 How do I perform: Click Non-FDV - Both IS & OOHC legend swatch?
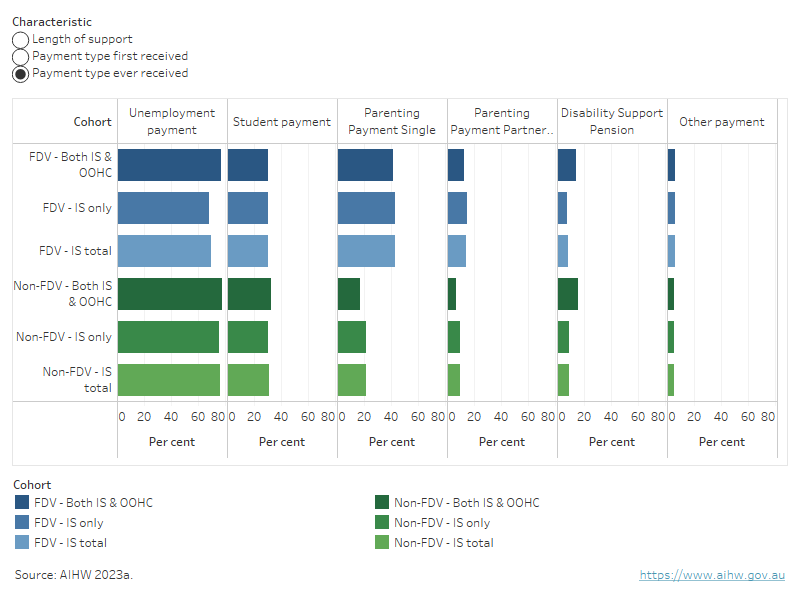coord(382,503)
